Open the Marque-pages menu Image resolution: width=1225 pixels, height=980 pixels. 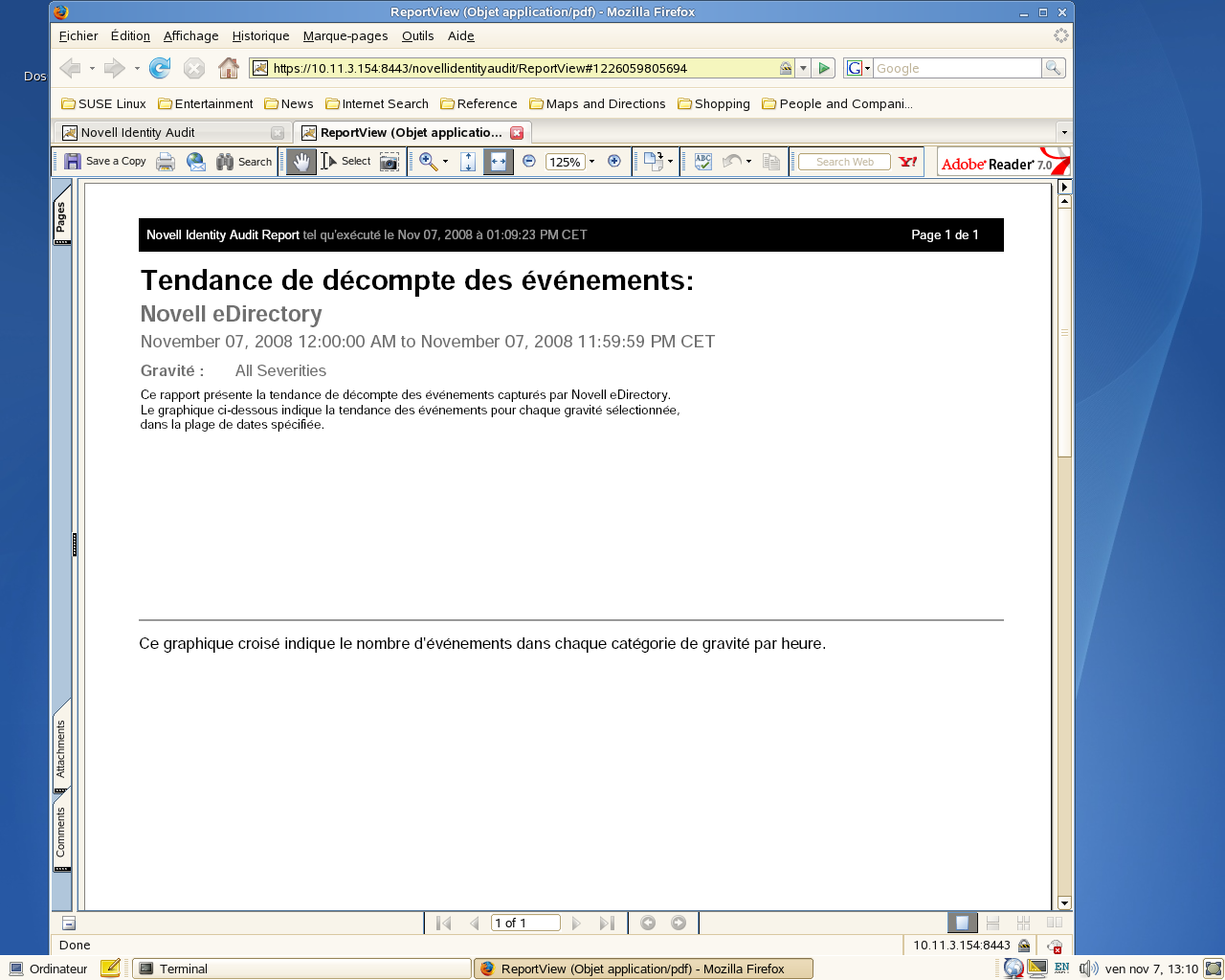tap(345, 36)
